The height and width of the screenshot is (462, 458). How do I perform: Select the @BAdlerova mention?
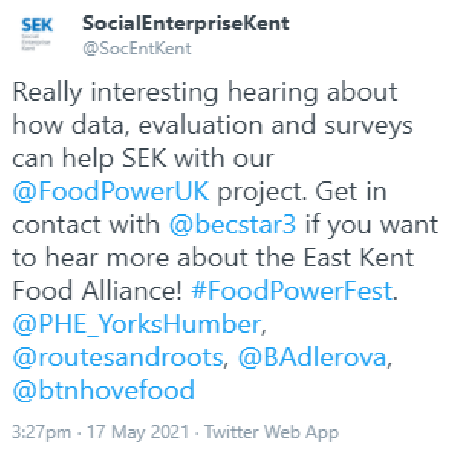tap(312, 357)
